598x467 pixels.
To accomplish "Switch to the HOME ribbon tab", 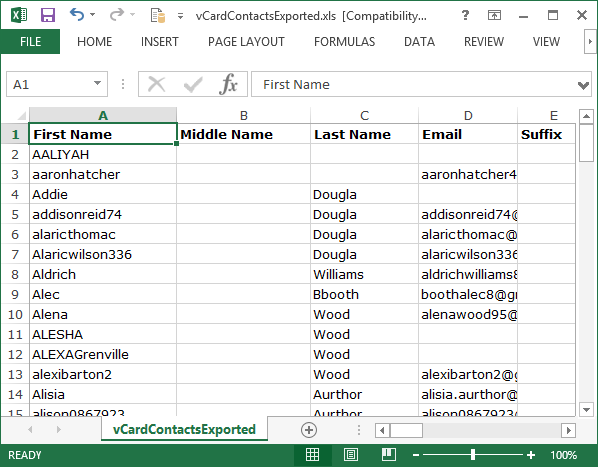I will tap(95, 42).
